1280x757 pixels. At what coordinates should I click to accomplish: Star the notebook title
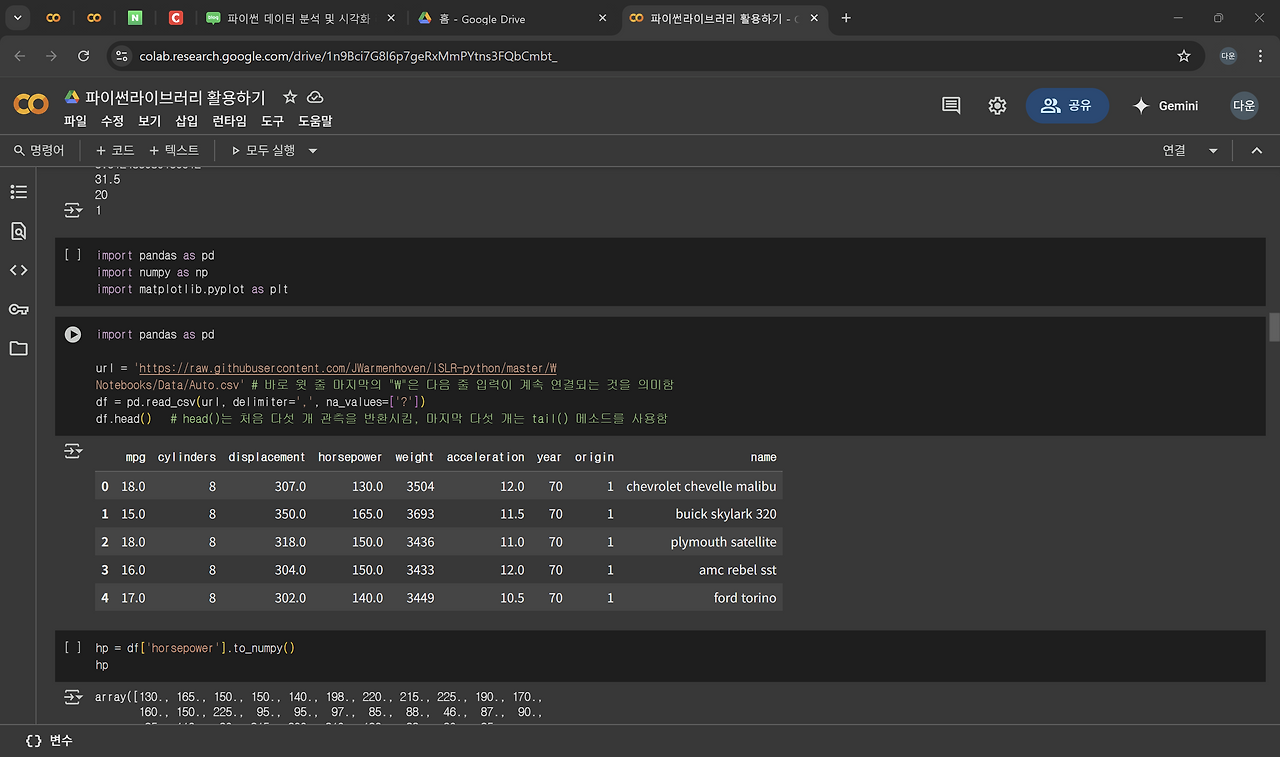click(290, 97)
